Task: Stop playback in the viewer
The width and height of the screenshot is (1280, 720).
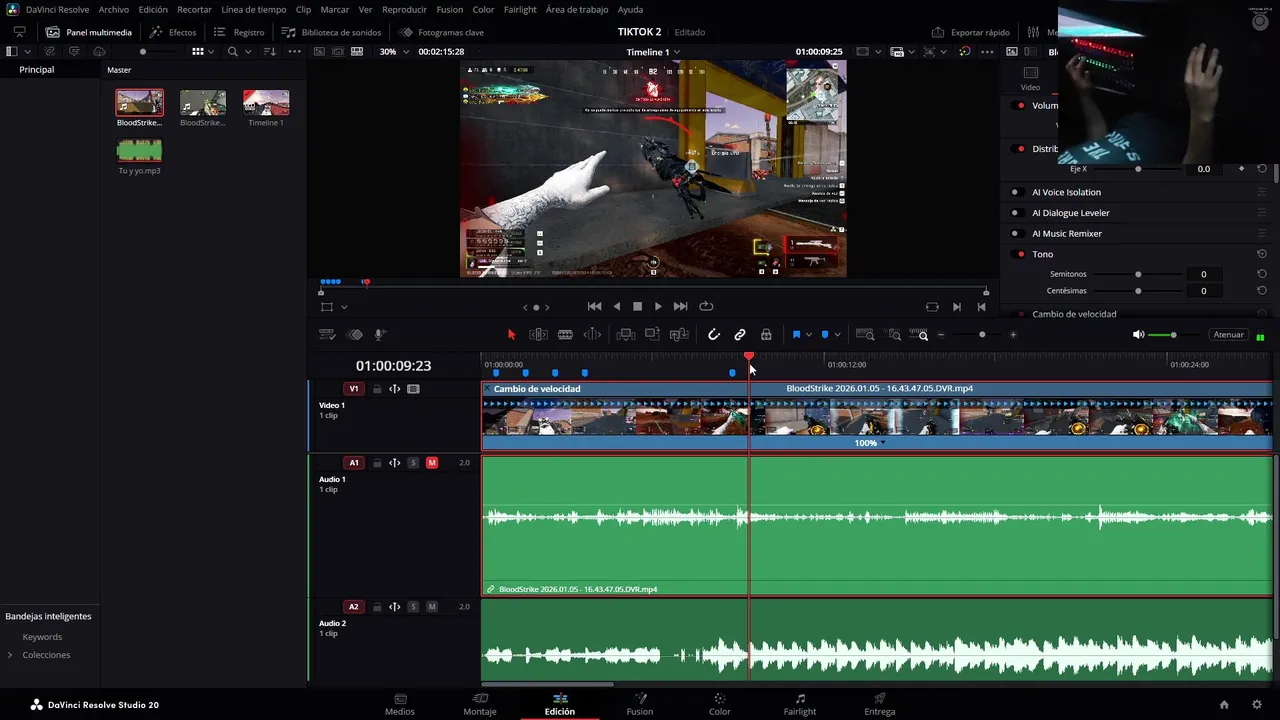Action: tap(637, 307)
